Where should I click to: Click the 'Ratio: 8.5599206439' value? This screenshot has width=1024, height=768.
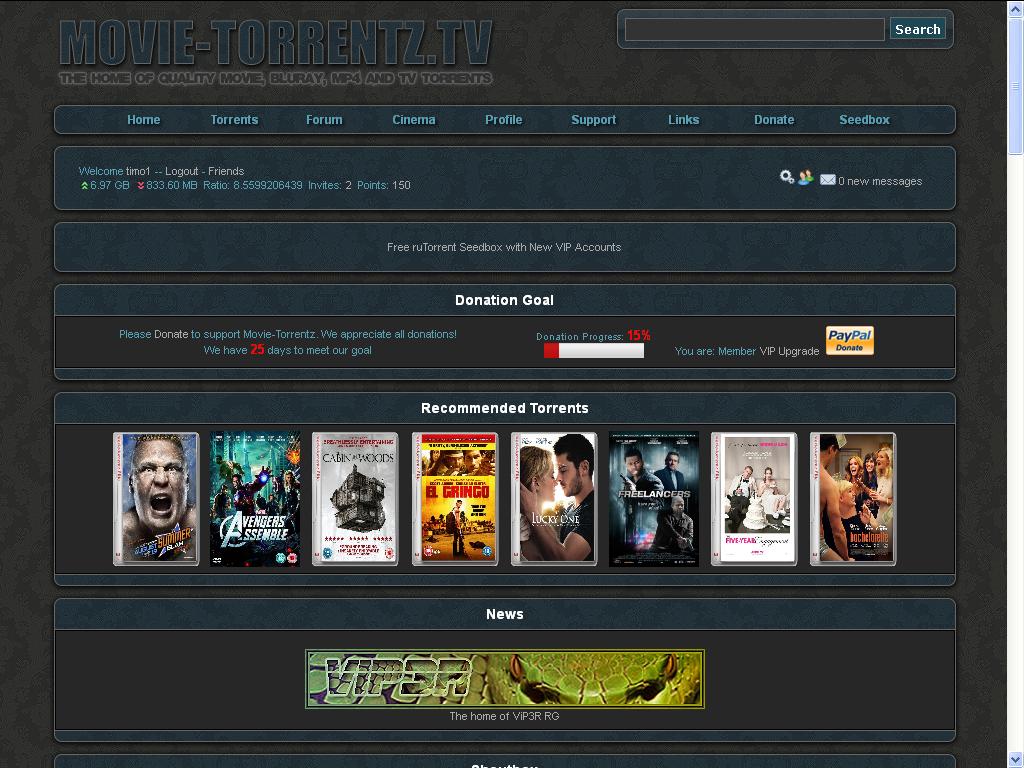[253, 185]
